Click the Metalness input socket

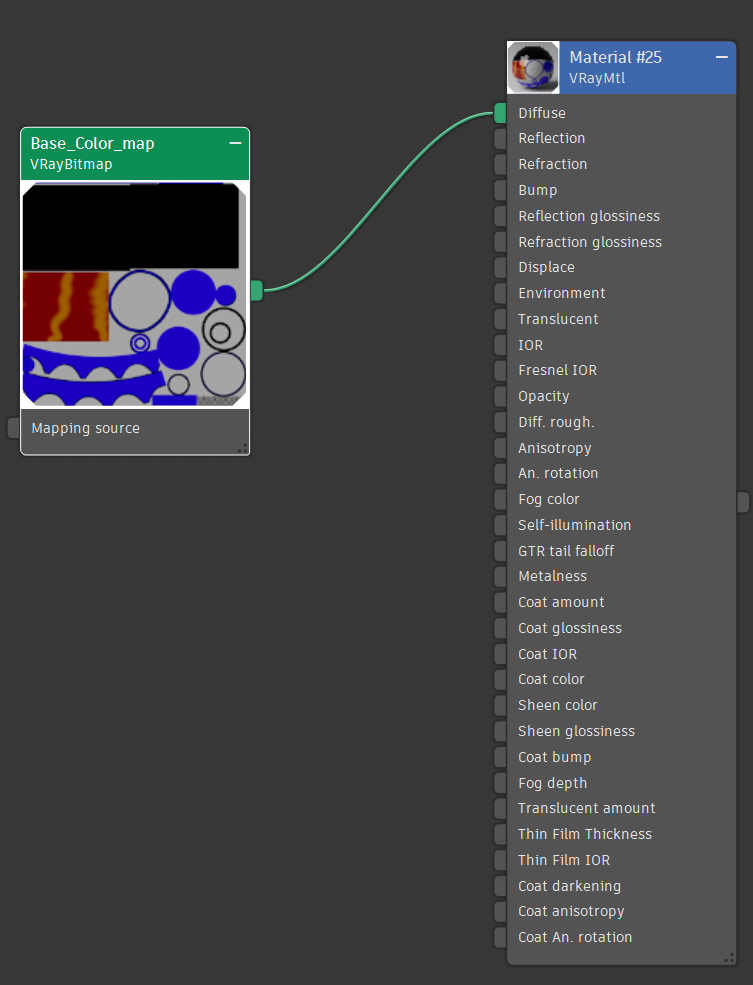pos(500,577)
